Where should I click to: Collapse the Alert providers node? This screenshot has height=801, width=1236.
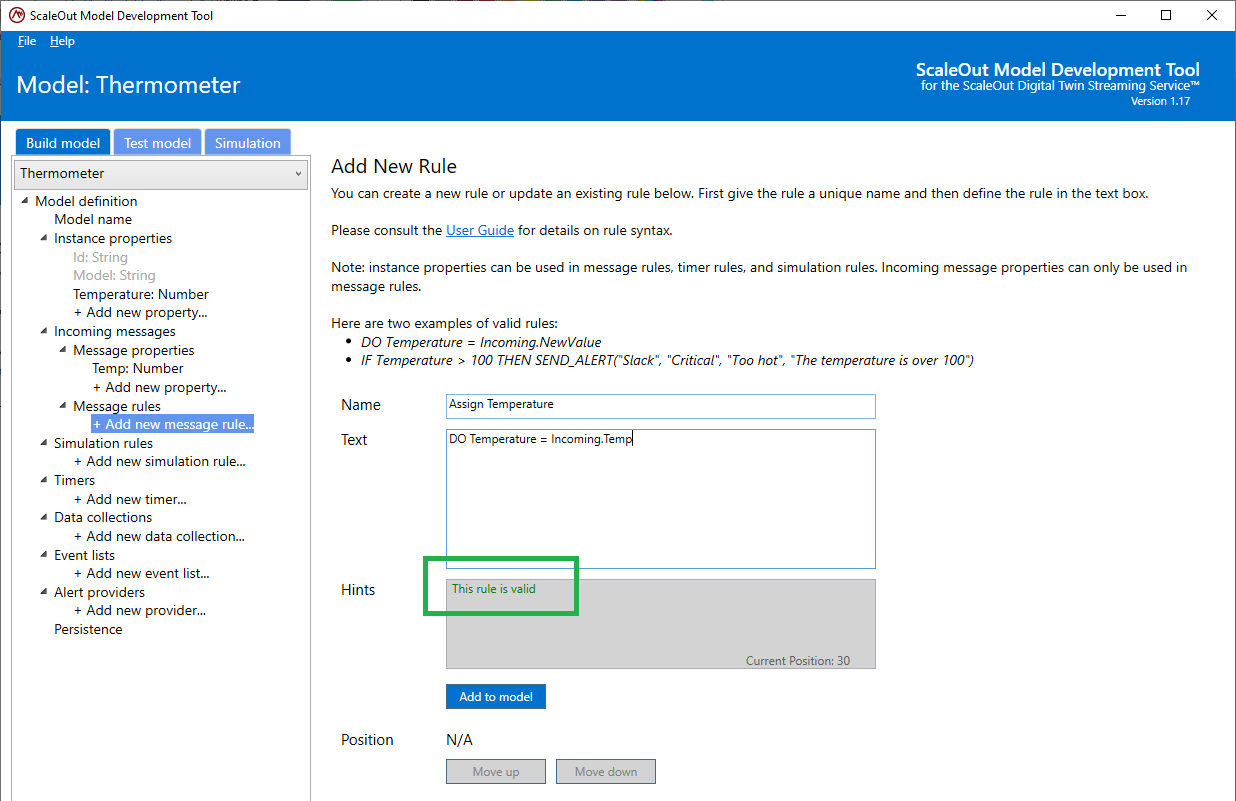pos(44,592)
